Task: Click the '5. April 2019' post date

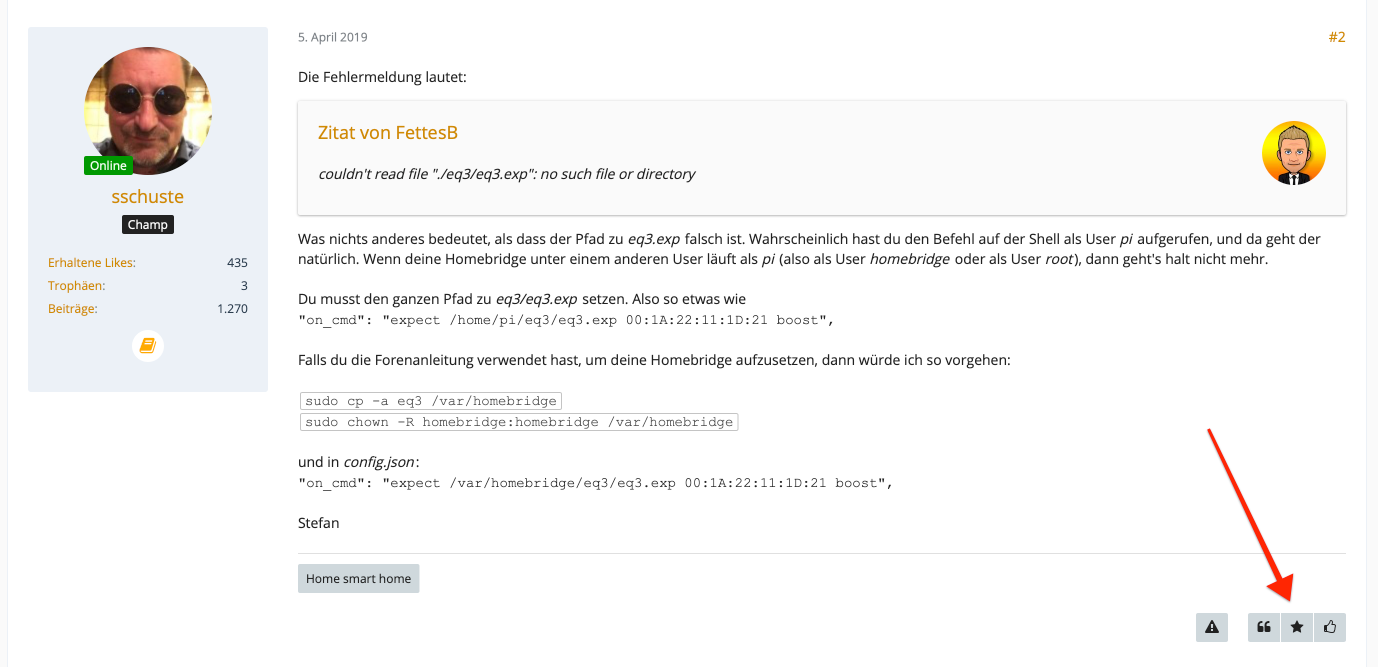Action: (x=333, y=37)
